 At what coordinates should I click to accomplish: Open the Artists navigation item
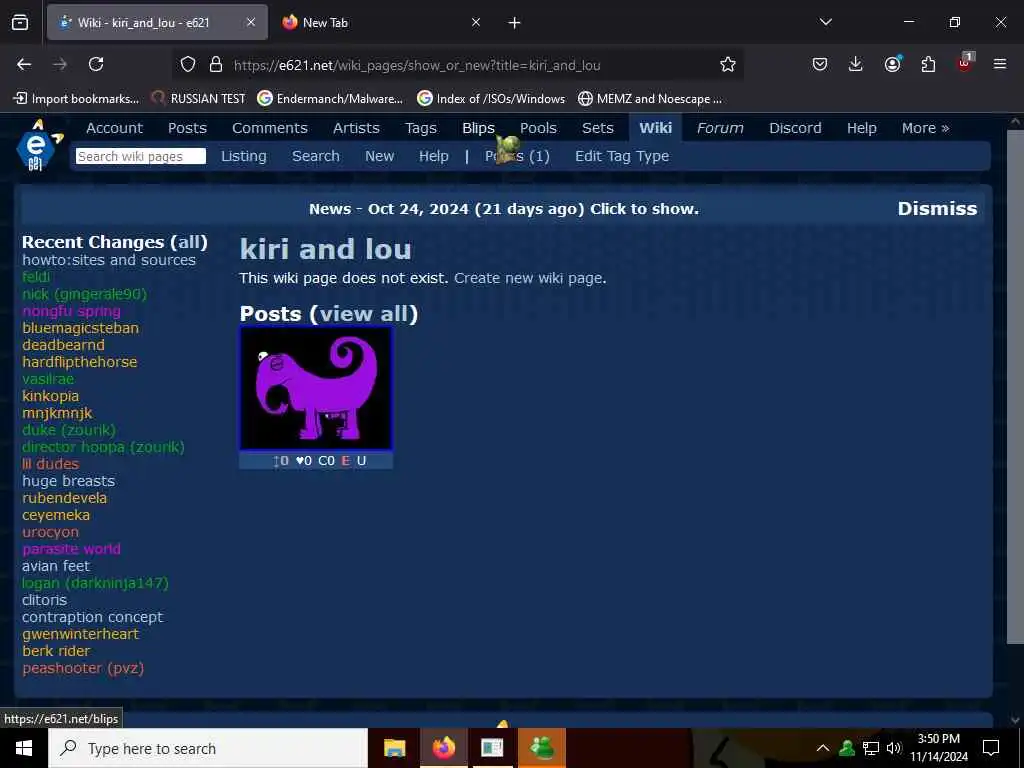pyautogui.click(x=356, y=128)
